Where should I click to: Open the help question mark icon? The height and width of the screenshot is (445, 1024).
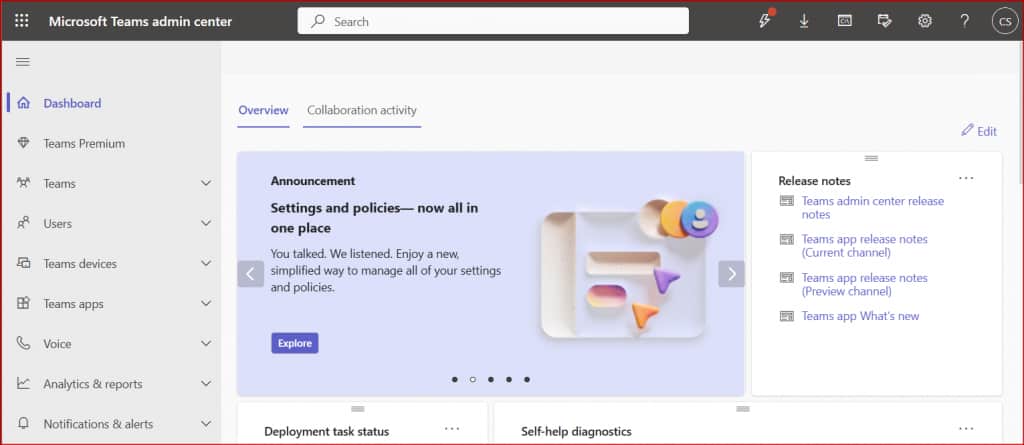click(x=964, y=21)
